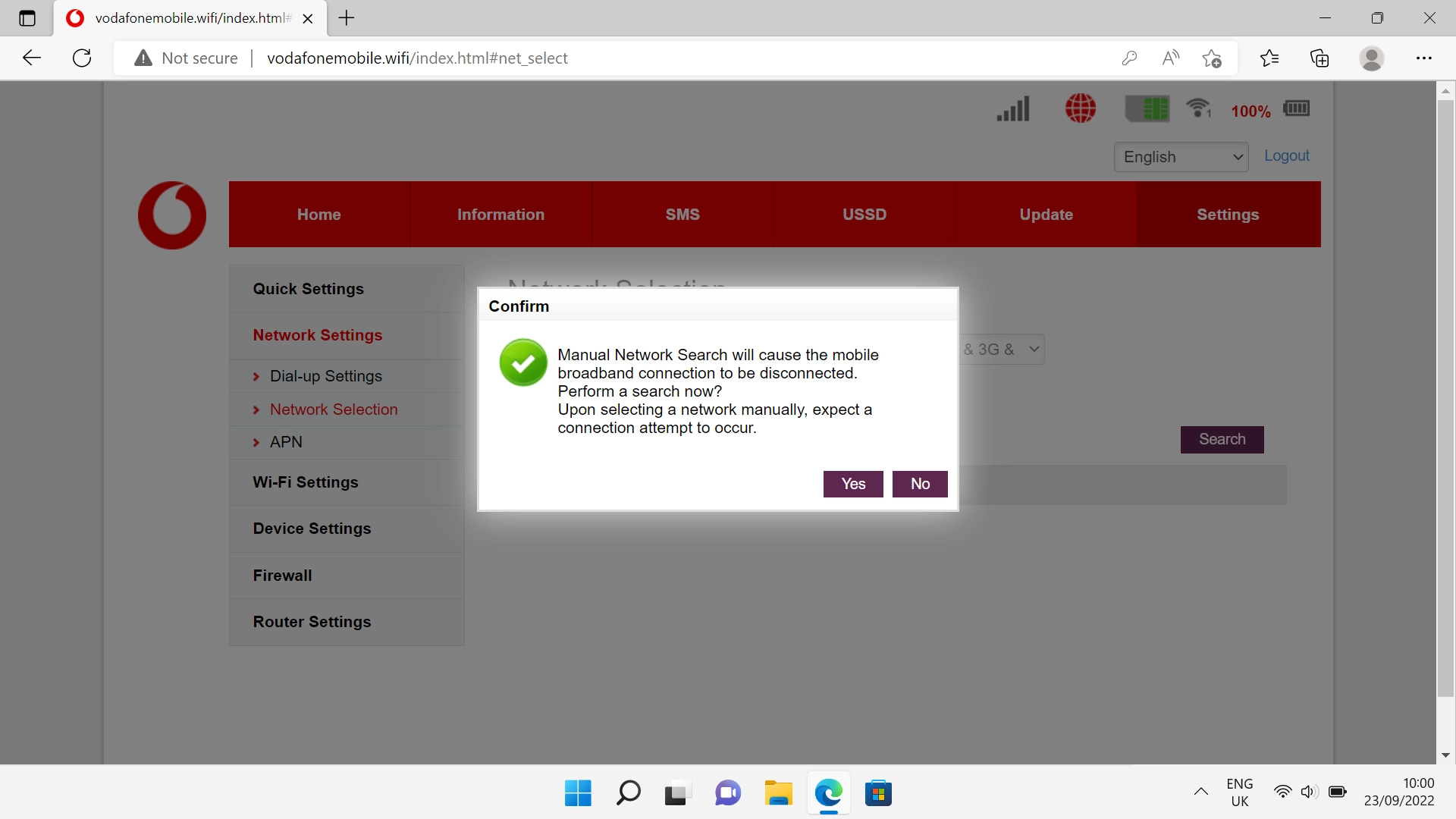Image resolution: width=1456 pixels, height=819 pixels.
Task: Go to the Update tab
Action: click(1046, 215)
